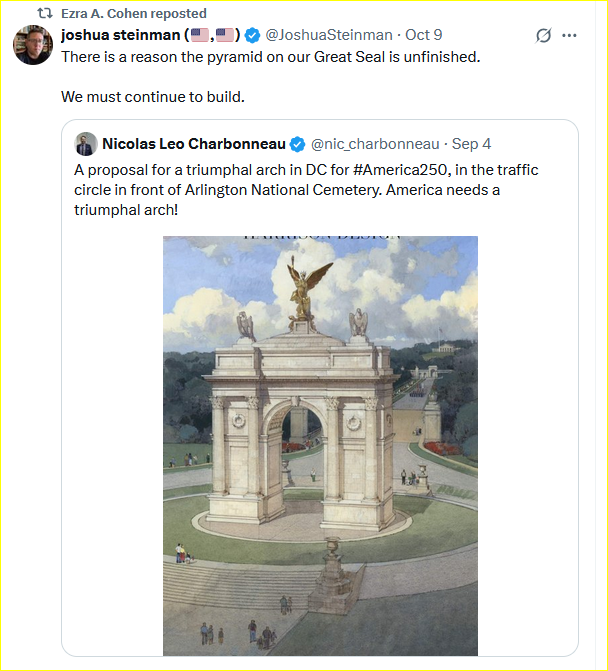Click the "We must continue to build." line
The image size is (608, 671).
[153, 97]
